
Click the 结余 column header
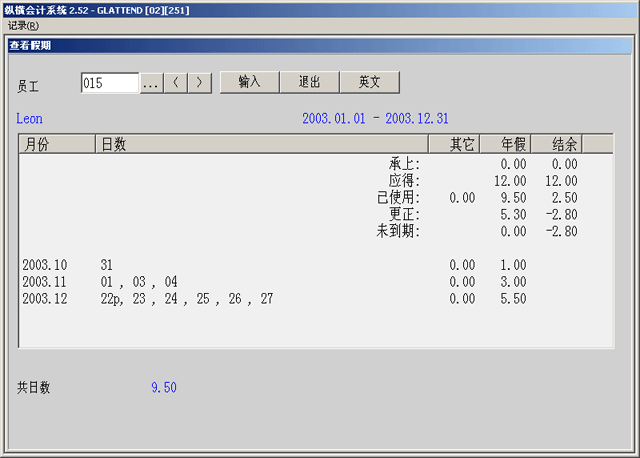pos(557,144)
